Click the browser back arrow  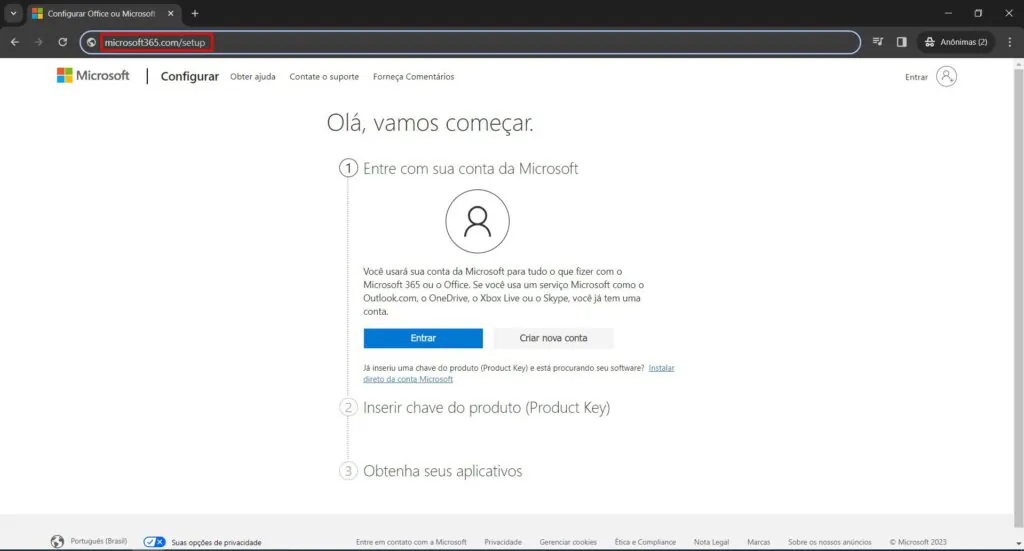click(x=14, y=42)
